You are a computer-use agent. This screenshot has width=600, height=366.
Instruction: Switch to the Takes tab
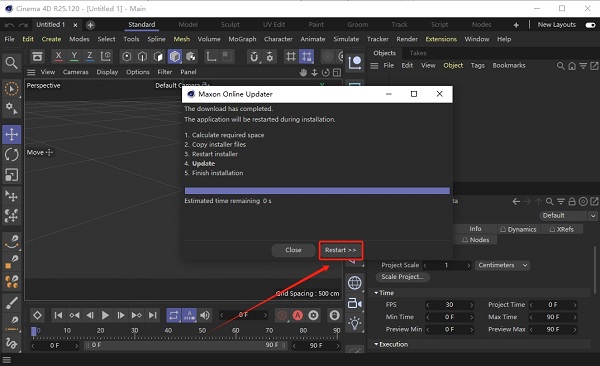click(x=418, y=53)
